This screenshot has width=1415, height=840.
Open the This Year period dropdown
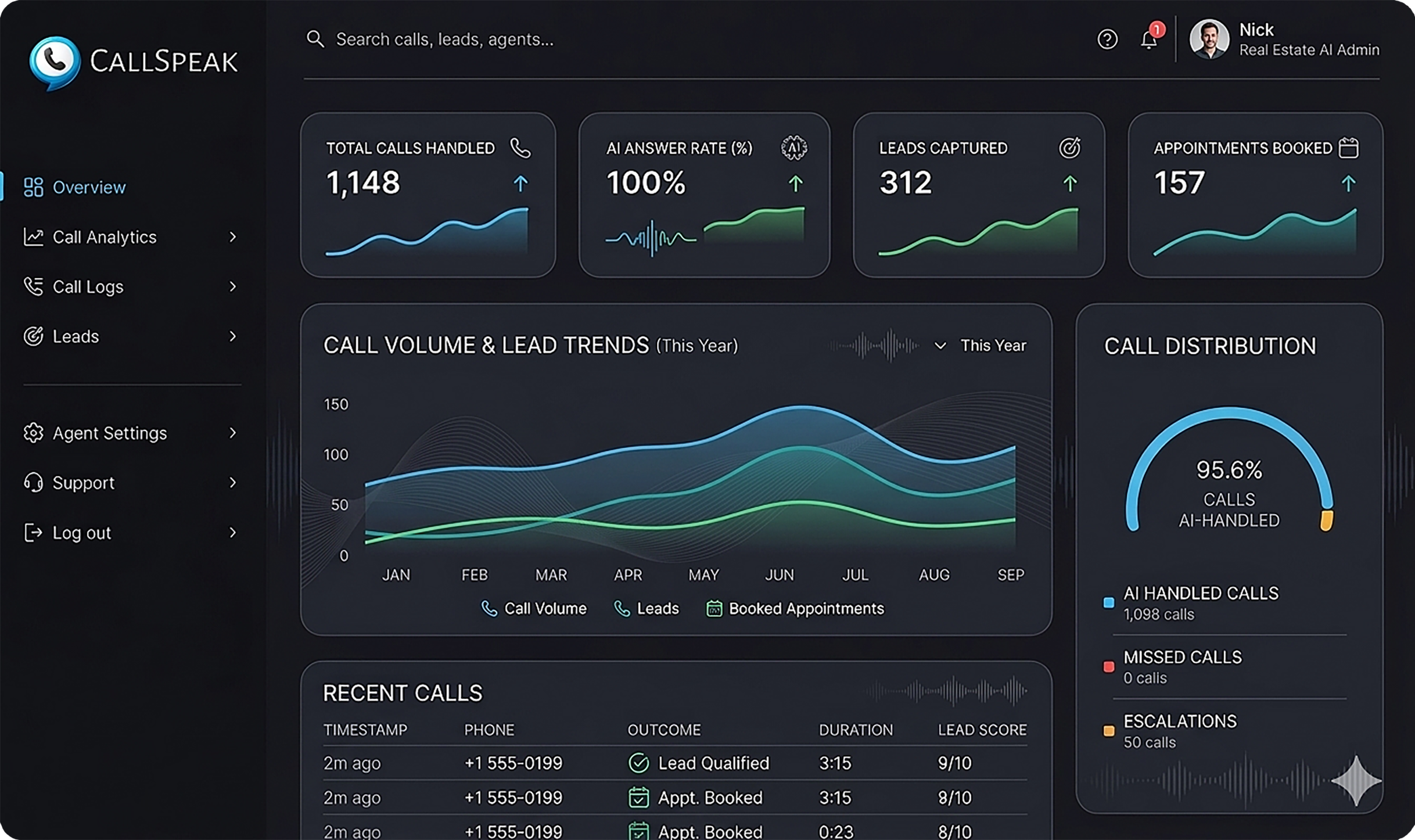pos(981,346)
